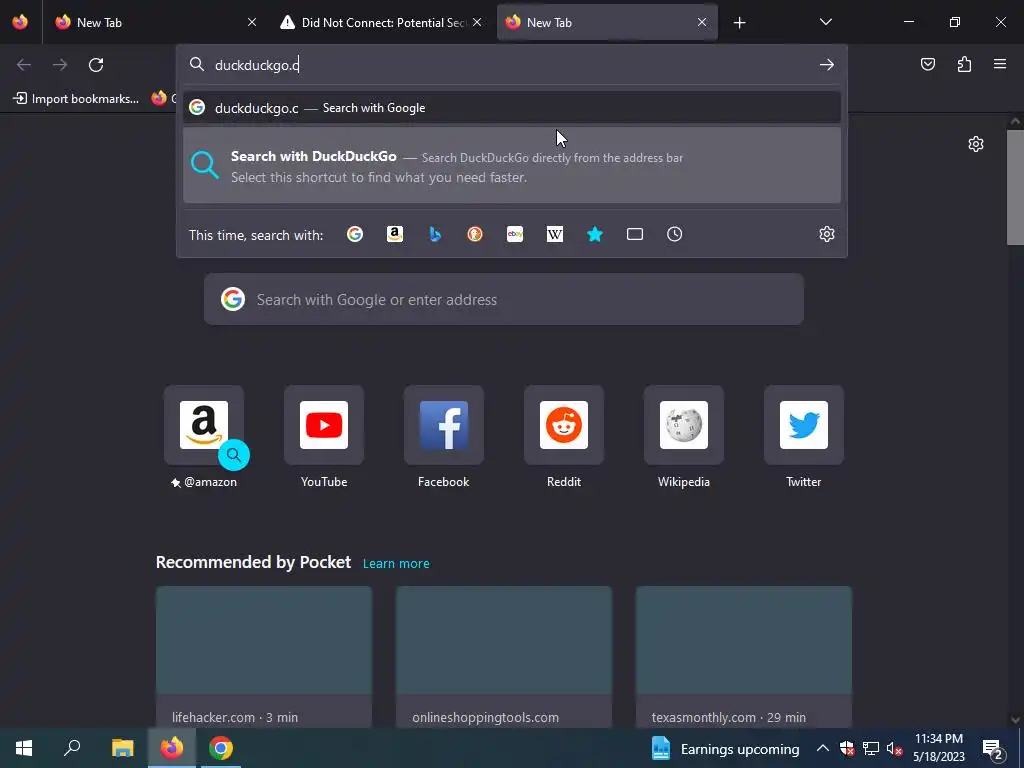
Task: Go forward one page
Action: 59,65
